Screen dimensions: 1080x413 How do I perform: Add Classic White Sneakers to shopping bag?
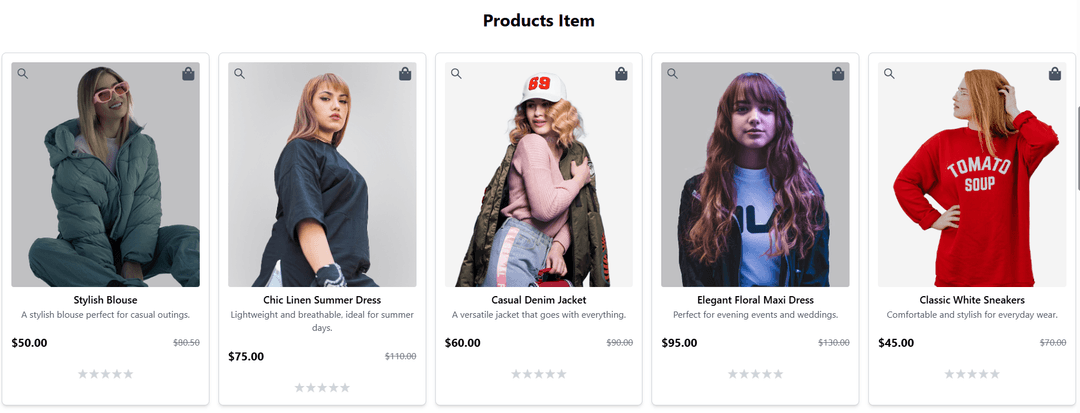click(x=1054, y=74)
